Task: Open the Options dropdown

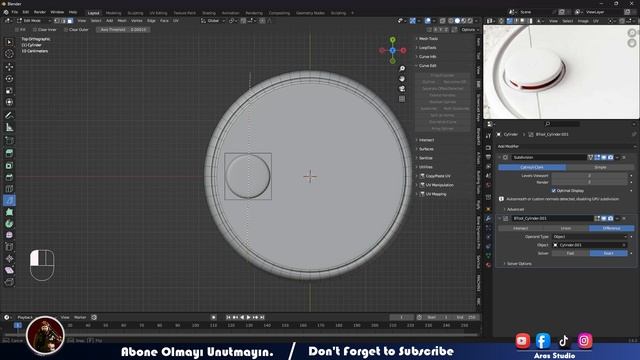Action: (470, 30)
